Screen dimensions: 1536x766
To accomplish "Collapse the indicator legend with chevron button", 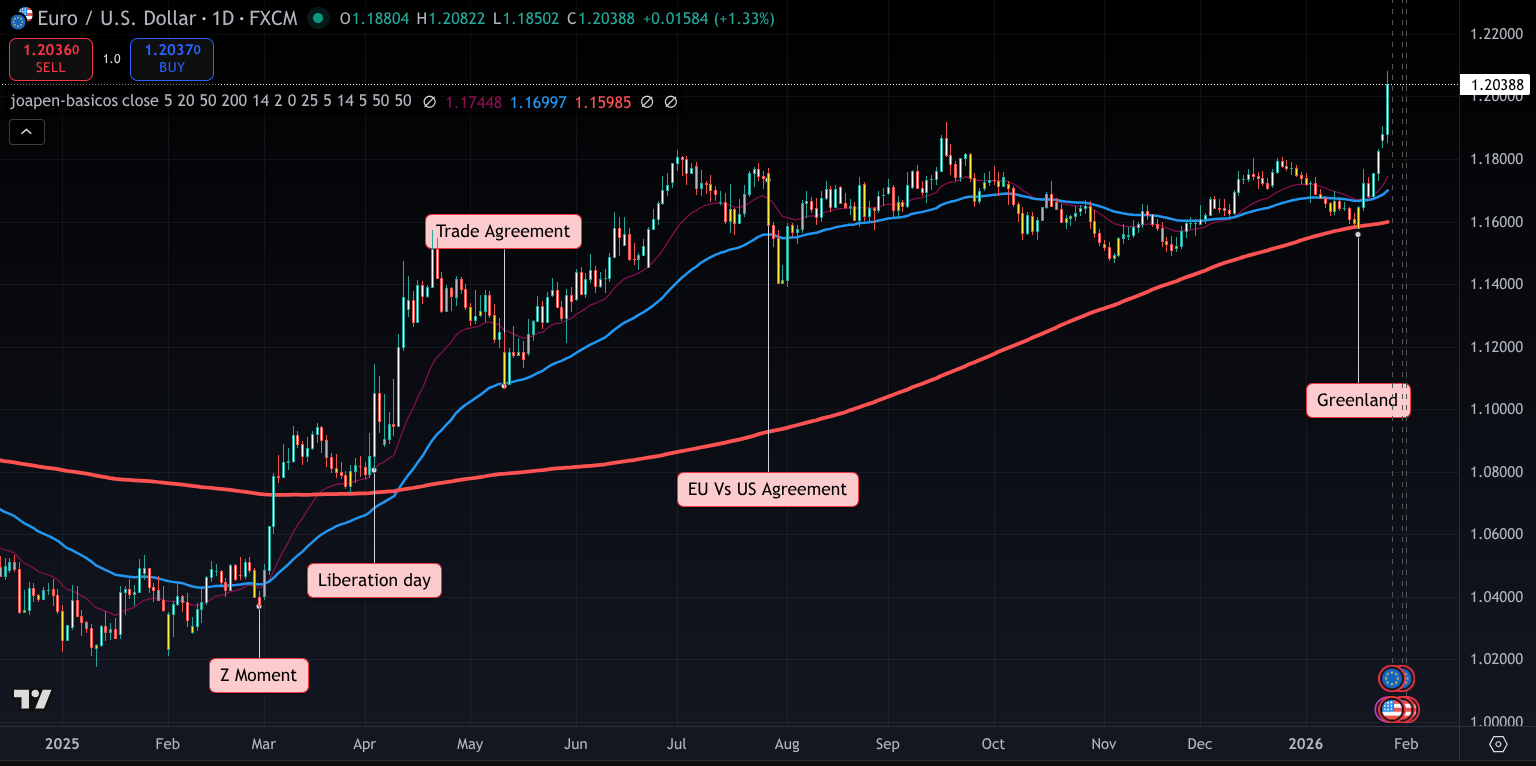I will point(27,131).
